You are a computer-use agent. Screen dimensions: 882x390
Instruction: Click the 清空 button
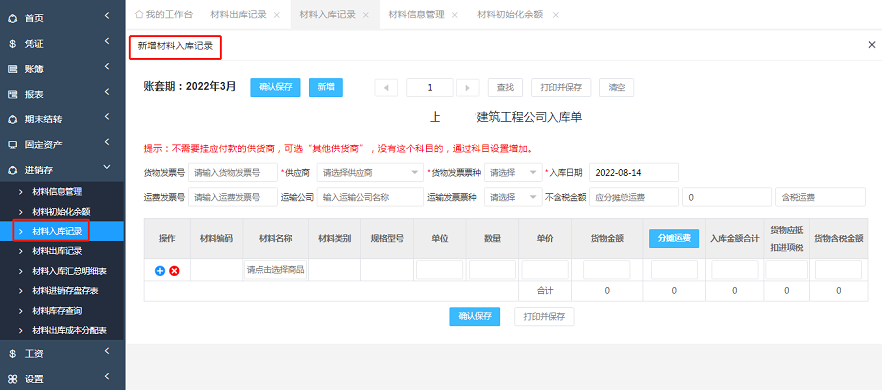point(616,88)
